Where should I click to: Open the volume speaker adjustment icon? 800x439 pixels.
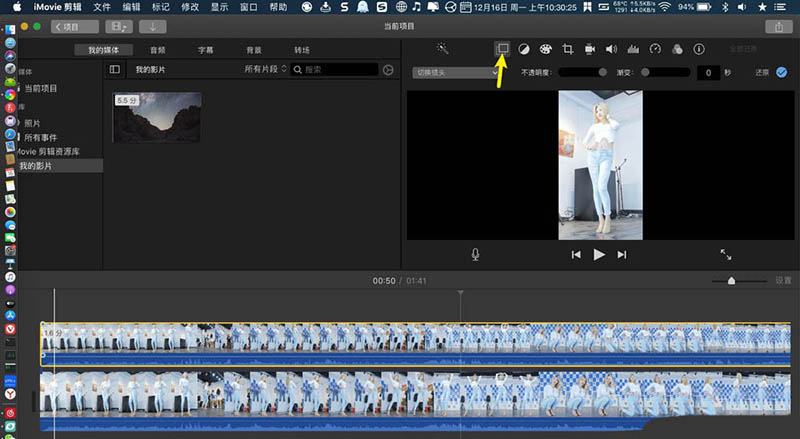pyautogui.click(x=611, y=49)
